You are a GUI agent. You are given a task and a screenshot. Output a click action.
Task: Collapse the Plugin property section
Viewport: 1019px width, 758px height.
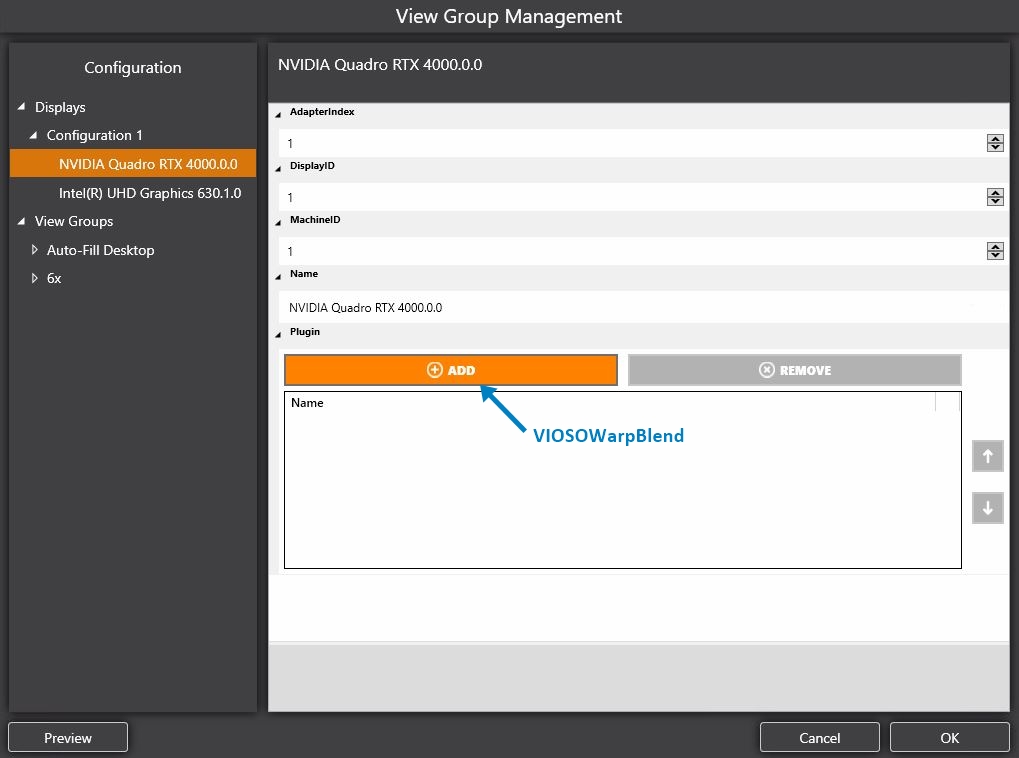coord(278,333)
